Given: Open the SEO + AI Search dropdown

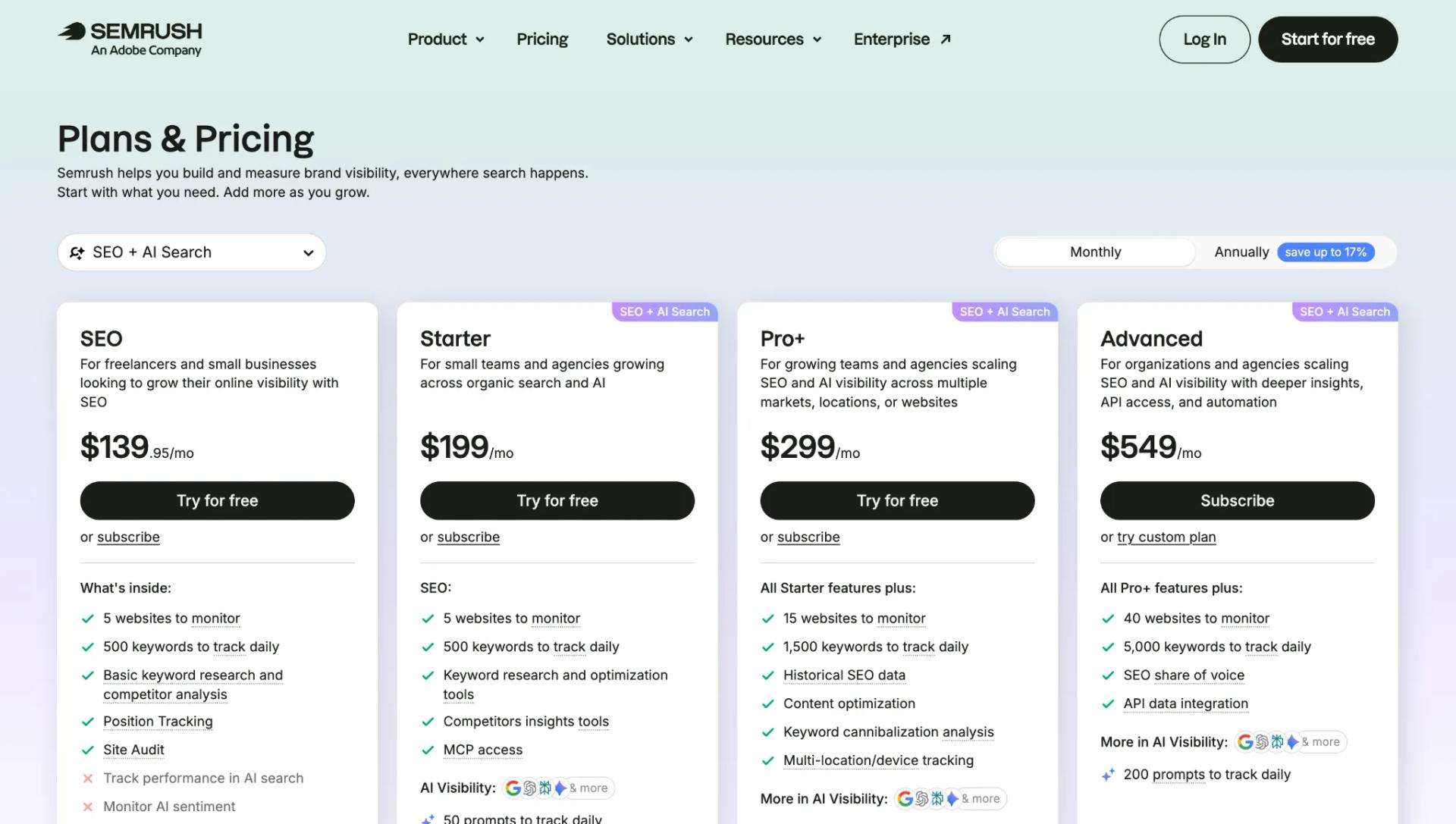Looking at the screenshot, I should [x=192, y=252].
